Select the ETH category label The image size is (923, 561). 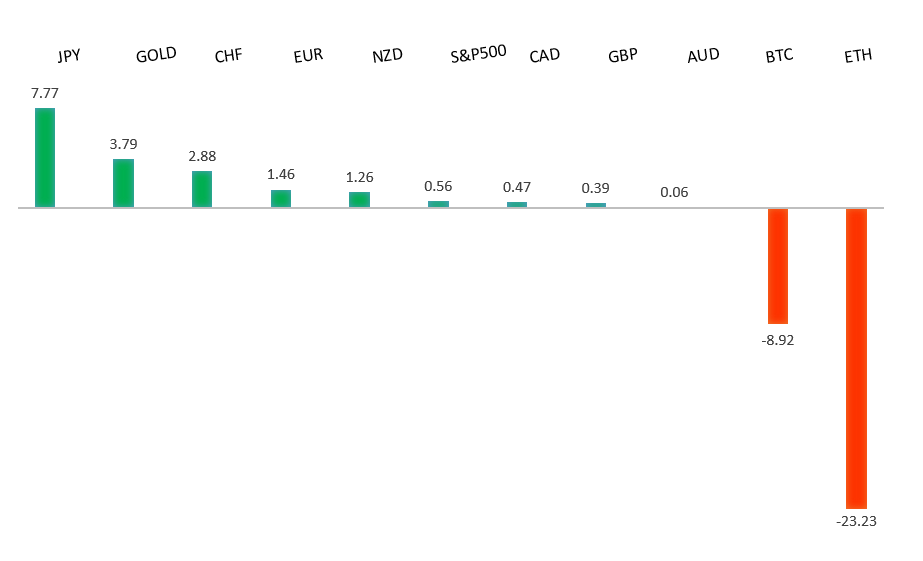[858, 56]
